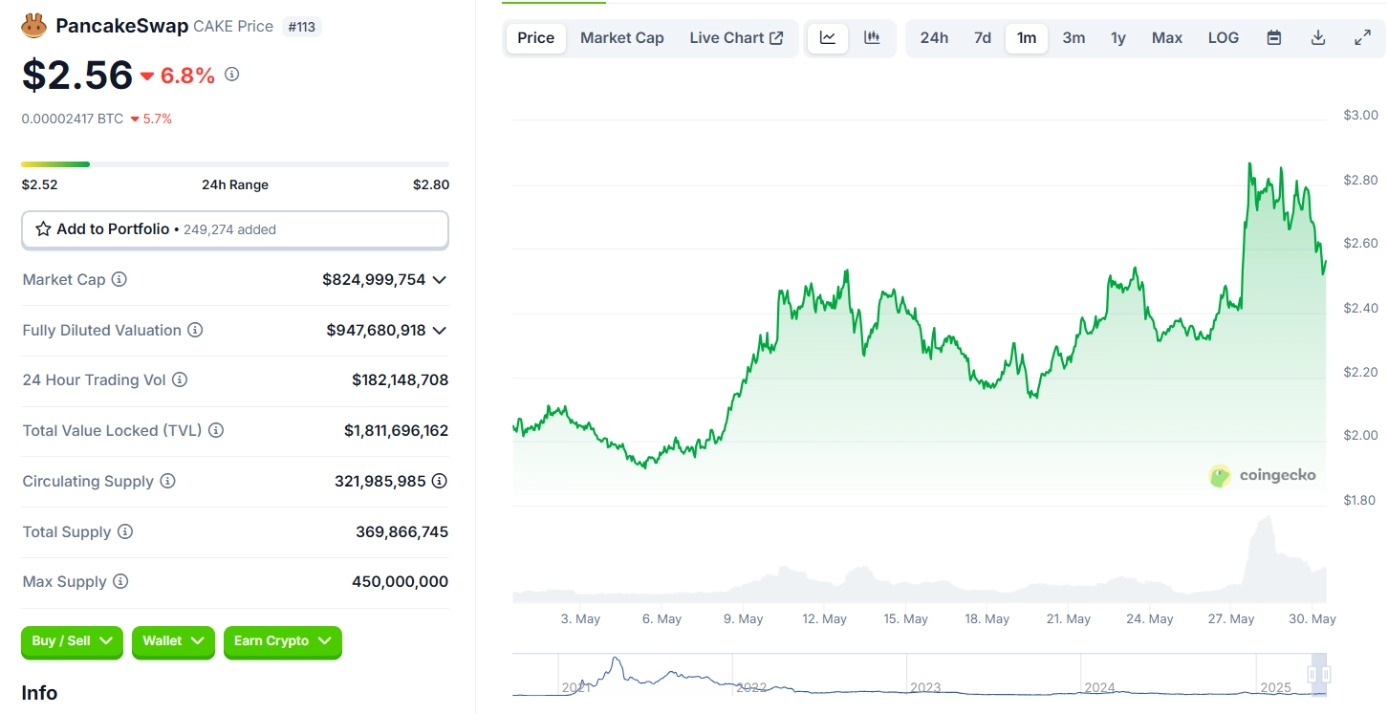Set chart range to 1y

(1118, 38)
